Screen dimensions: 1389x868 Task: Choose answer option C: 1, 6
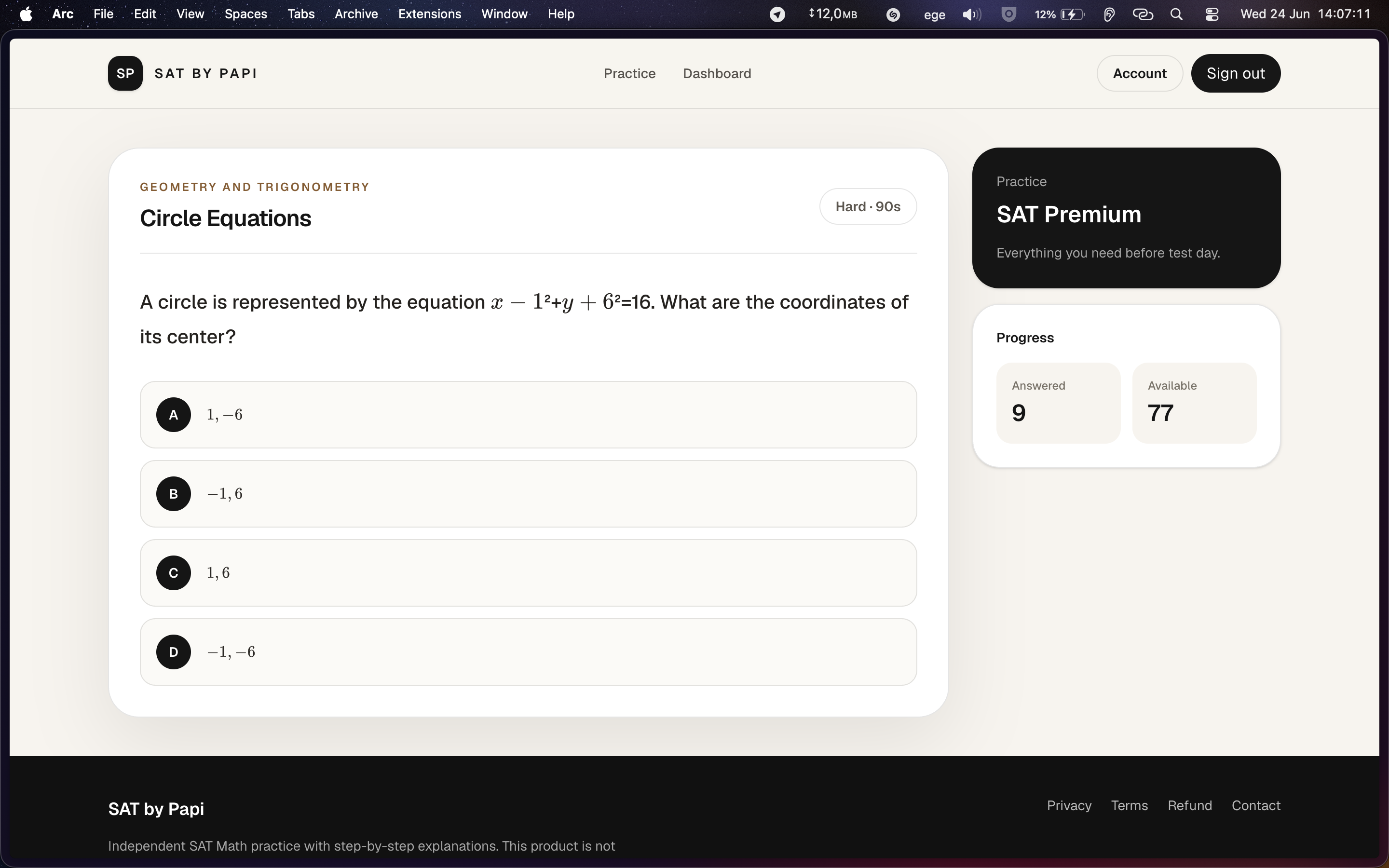tap(528, 573)
